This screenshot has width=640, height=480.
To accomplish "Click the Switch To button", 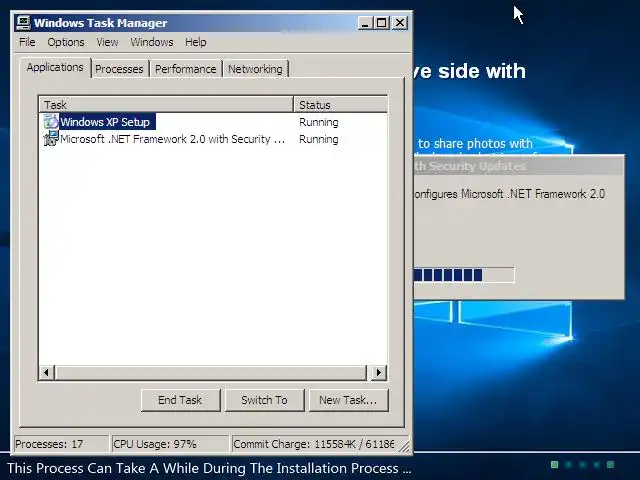I will tap(264, 400).
